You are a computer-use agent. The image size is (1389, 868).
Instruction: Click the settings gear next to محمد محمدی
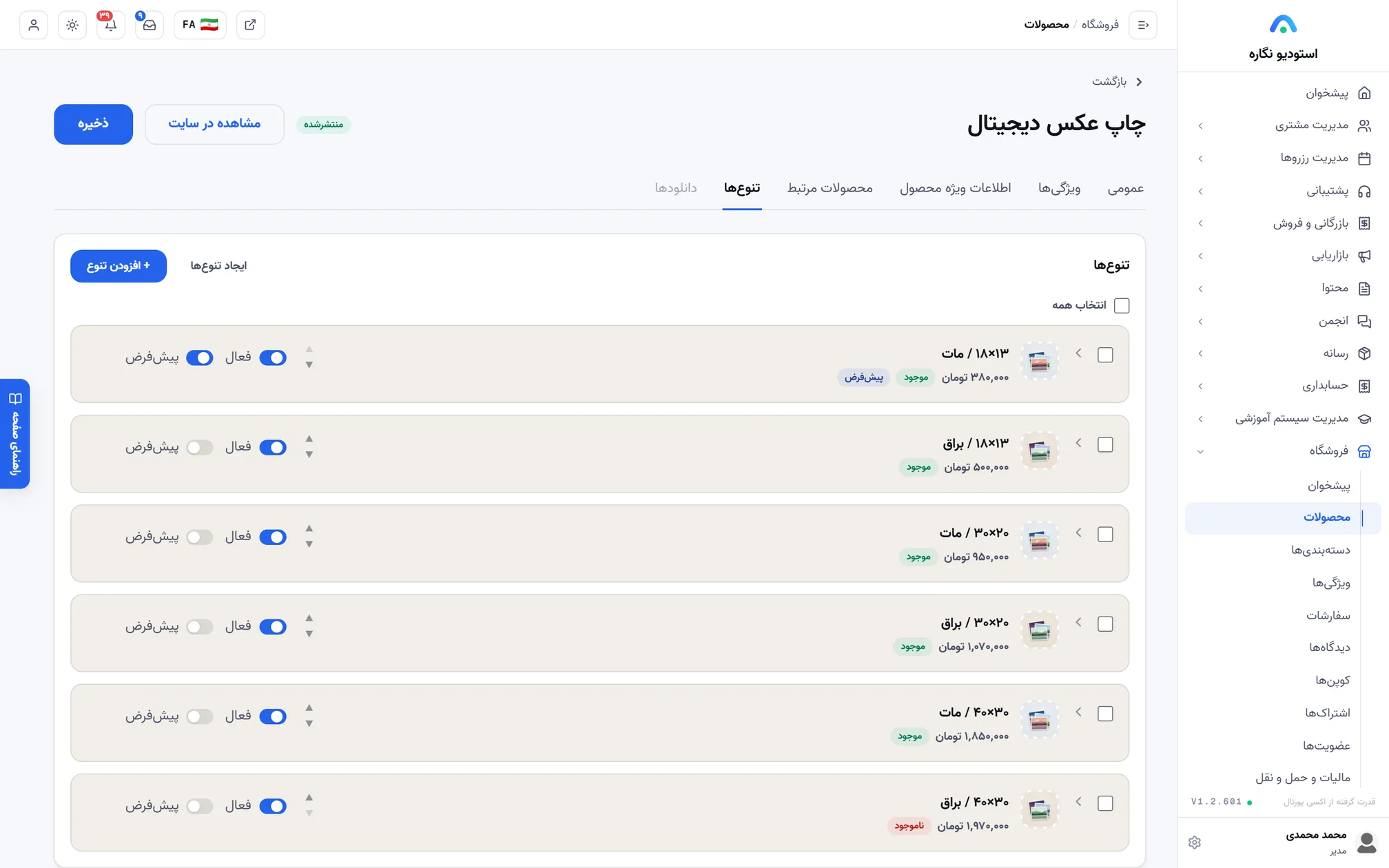[1195, 842]
